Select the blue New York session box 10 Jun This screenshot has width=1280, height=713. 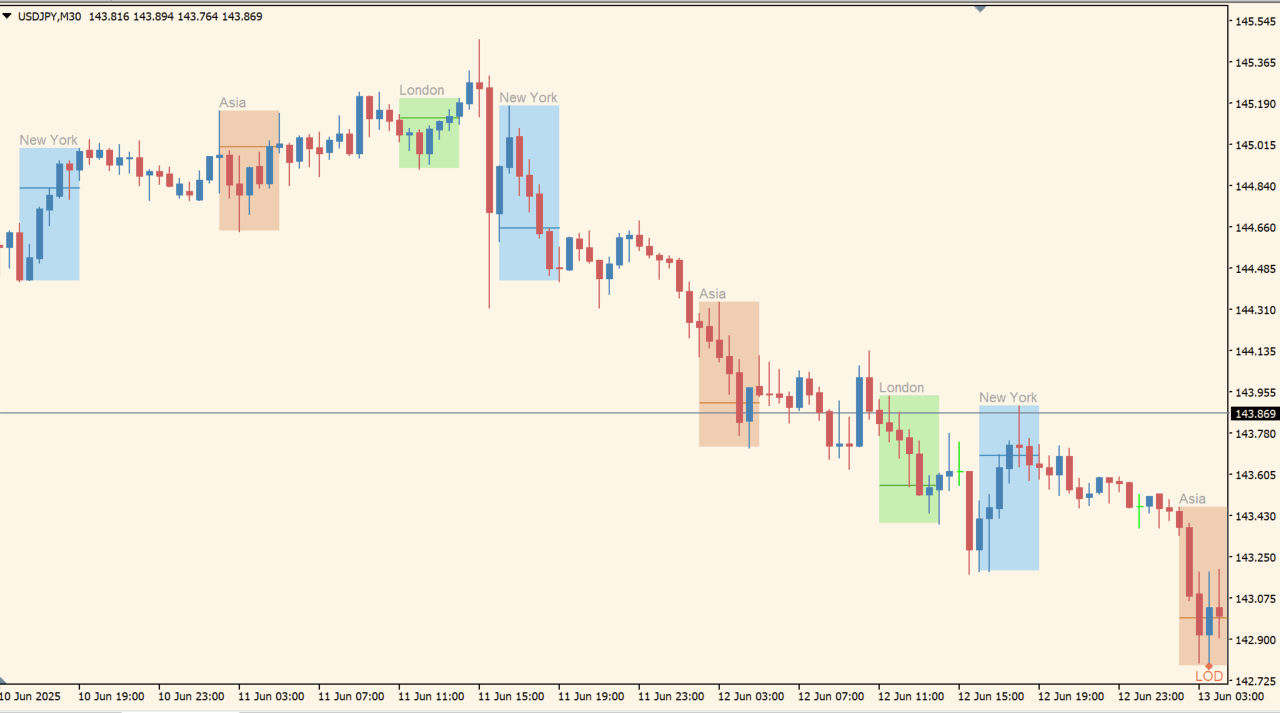pyautogui.click(x=49, y=214)
